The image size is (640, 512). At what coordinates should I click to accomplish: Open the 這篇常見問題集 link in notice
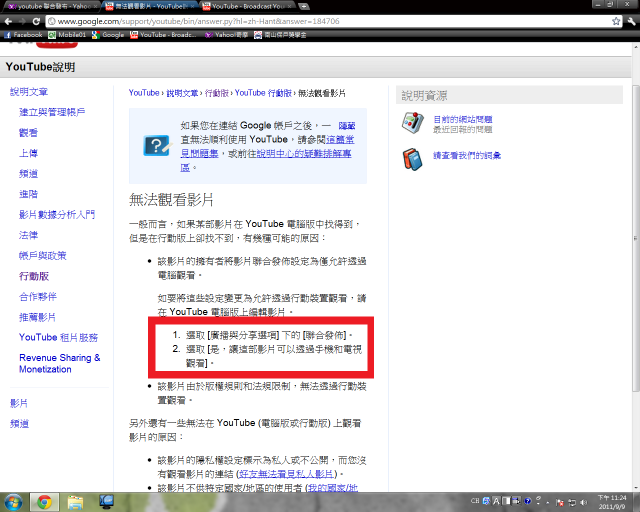(267, 147)
